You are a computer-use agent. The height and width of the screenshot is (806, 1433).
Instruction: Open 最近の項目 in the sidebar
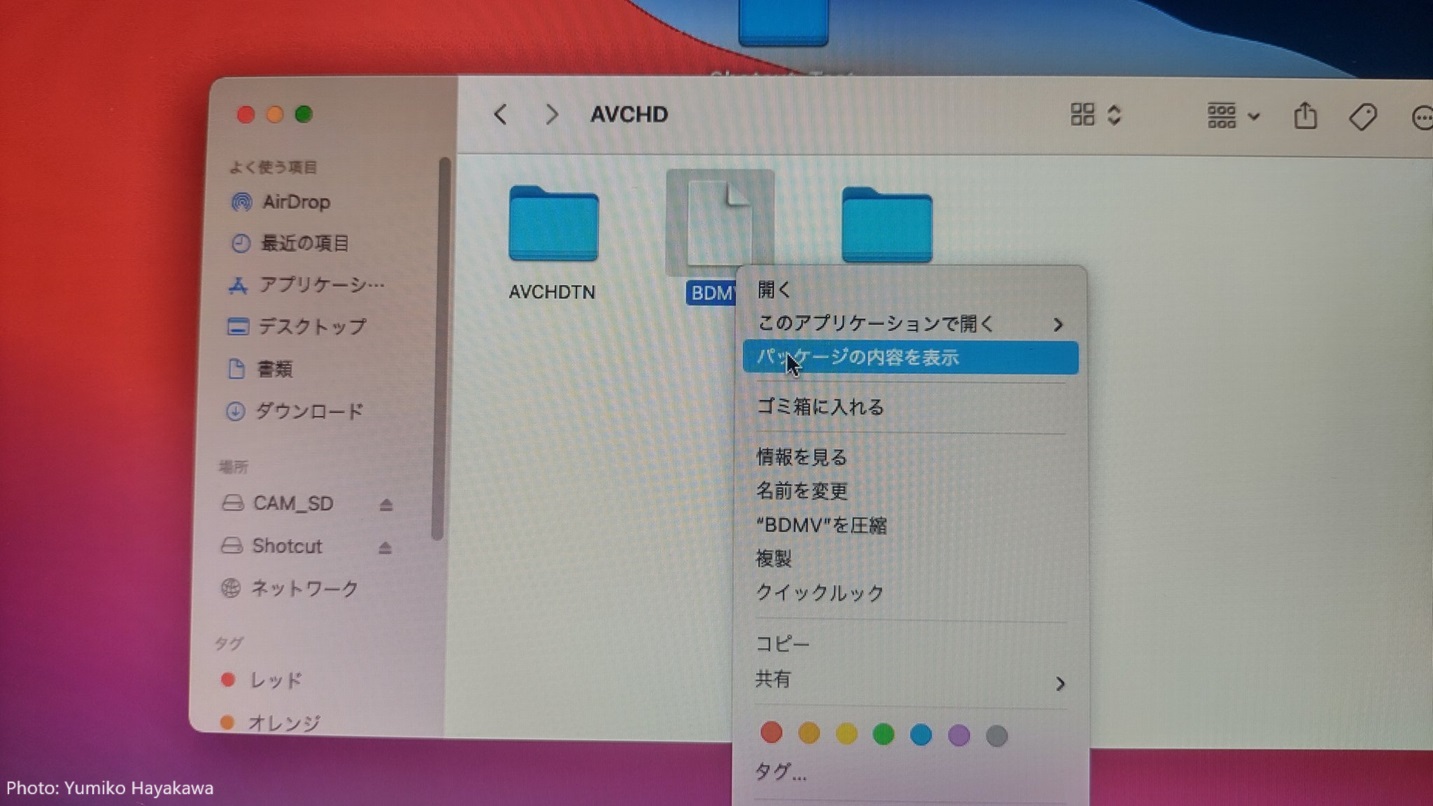pyautogui.click(x=290, y=243)
